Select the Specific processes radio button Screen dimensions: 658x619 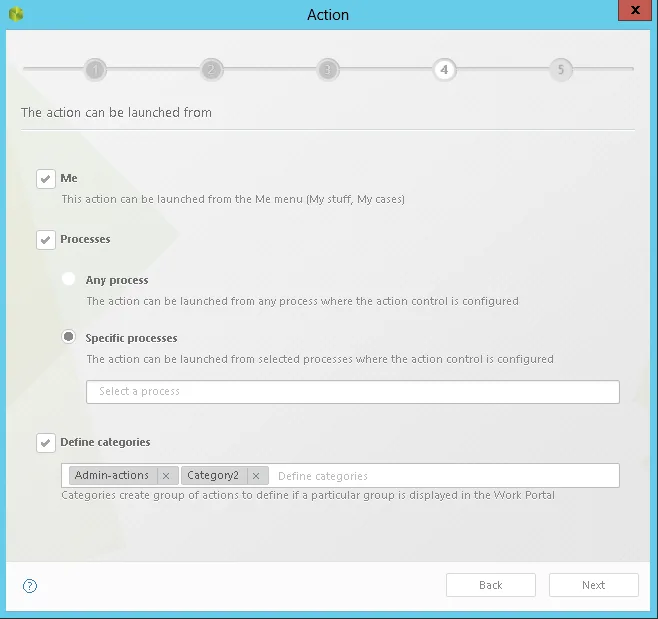pos(68,337)
